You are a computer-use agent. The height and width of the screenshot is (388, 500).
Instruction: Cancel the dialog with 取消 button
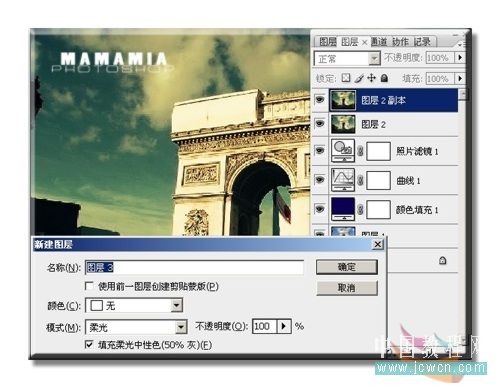tap(347, 288)
